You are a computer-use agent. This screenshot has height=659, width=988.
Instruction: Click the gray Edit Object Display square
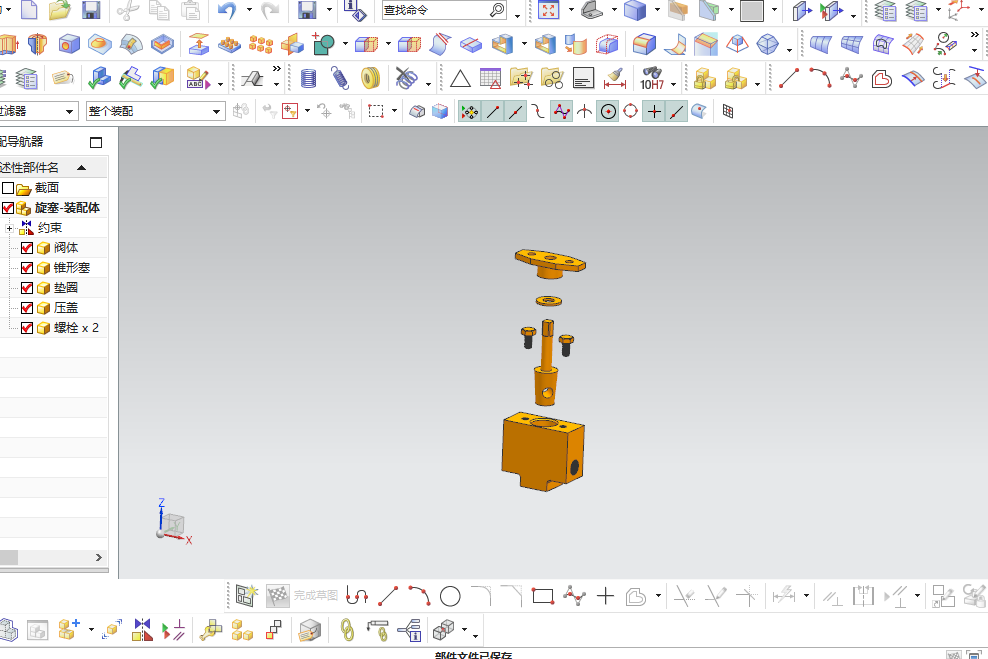click(x=752, y=10)
